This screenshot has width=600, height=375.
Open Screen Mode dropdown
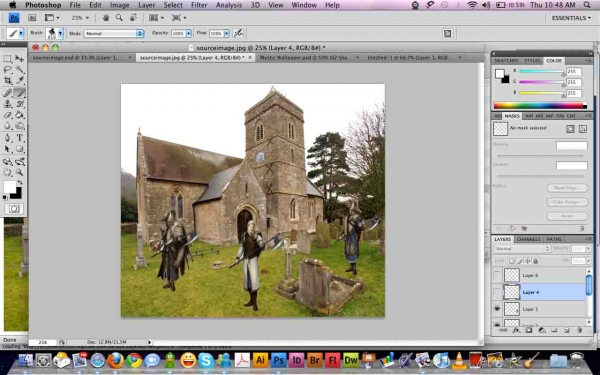(179, 18)
